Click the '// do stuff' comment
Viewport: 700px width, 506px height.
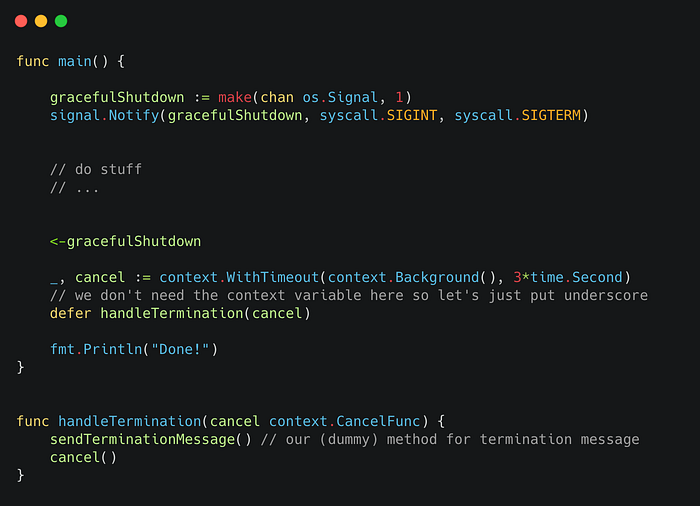(96, 169)
